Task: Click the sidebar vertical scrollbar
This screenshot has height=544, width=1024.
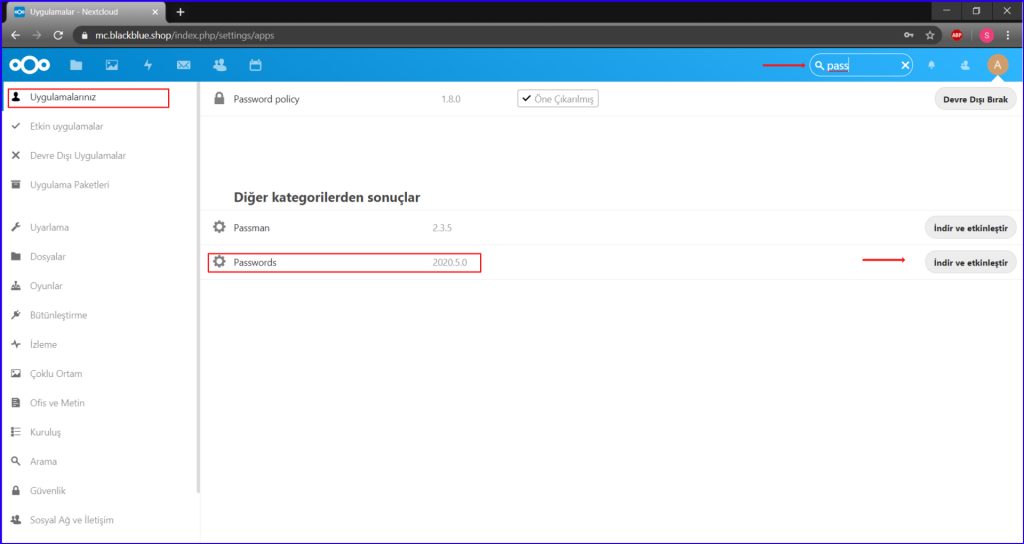Action: (198, 287)
